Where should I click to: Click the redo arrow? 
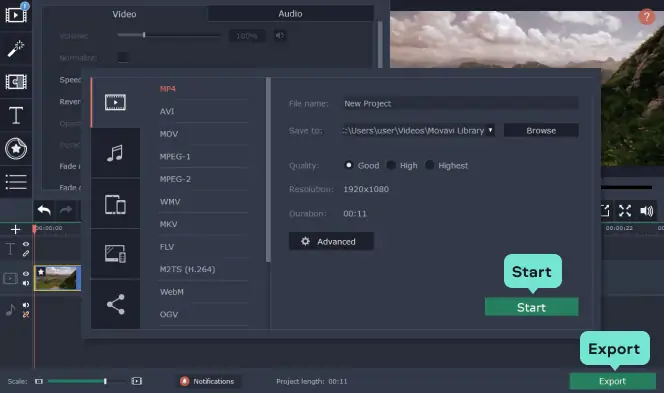pos(66,210)
